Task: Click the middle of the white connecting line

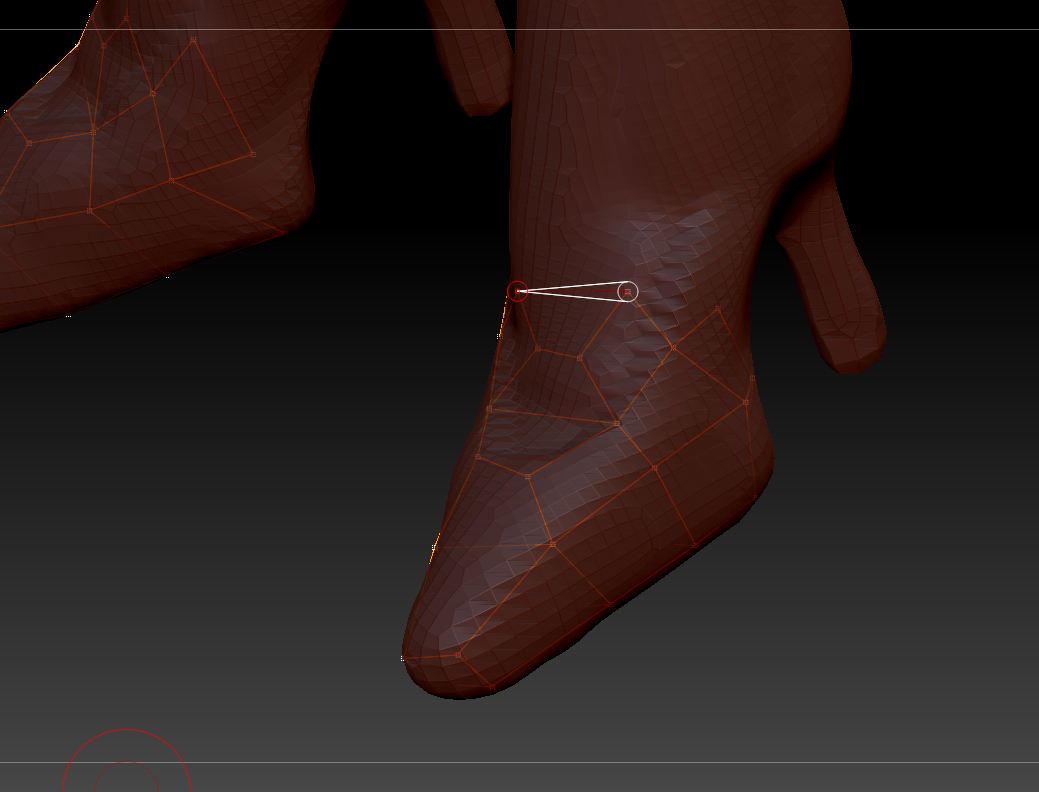Action: tap(572, 291)
